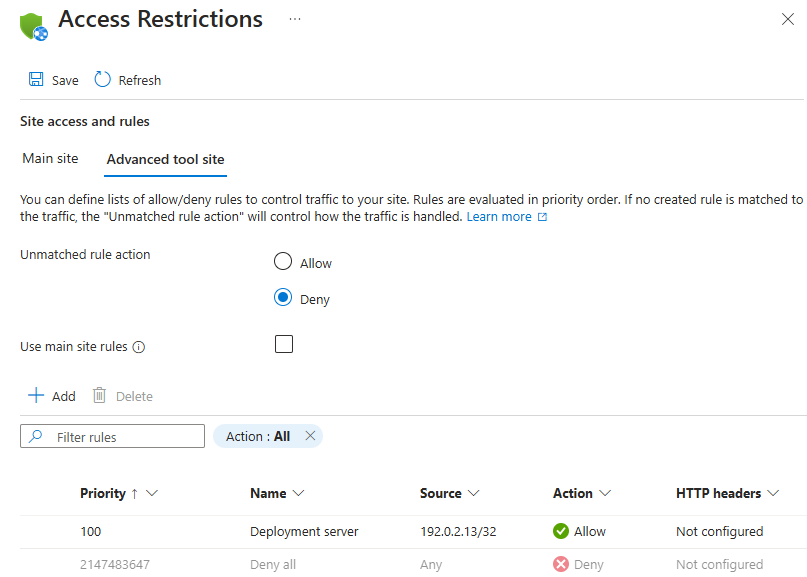Image resolution: width=807 pixels, height=577 pixels.
Task: Switch to the Main site tab
Action: tap(50, 158)
